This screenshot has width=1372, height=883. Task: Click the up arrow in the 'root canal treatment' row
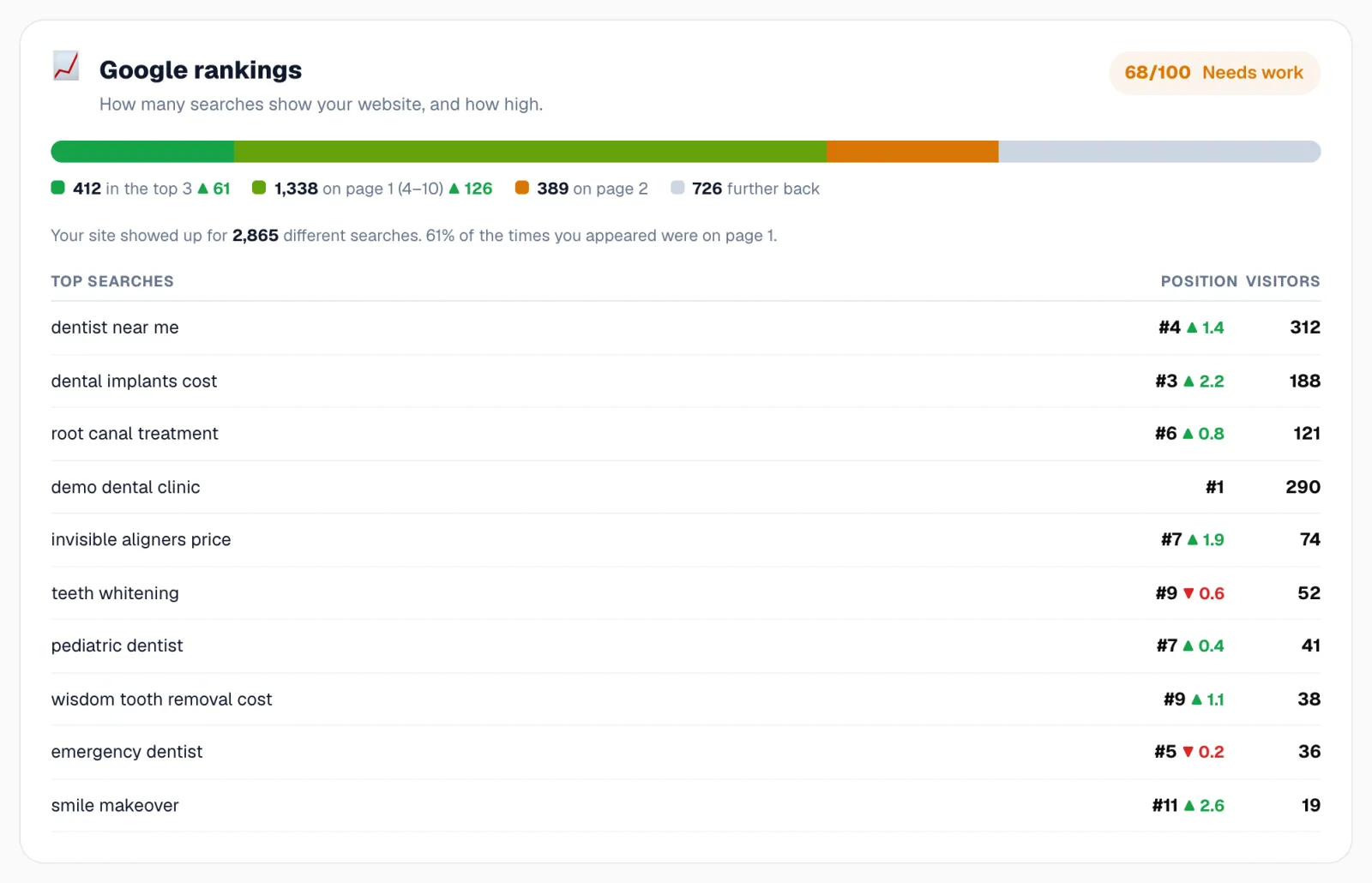1188,434
